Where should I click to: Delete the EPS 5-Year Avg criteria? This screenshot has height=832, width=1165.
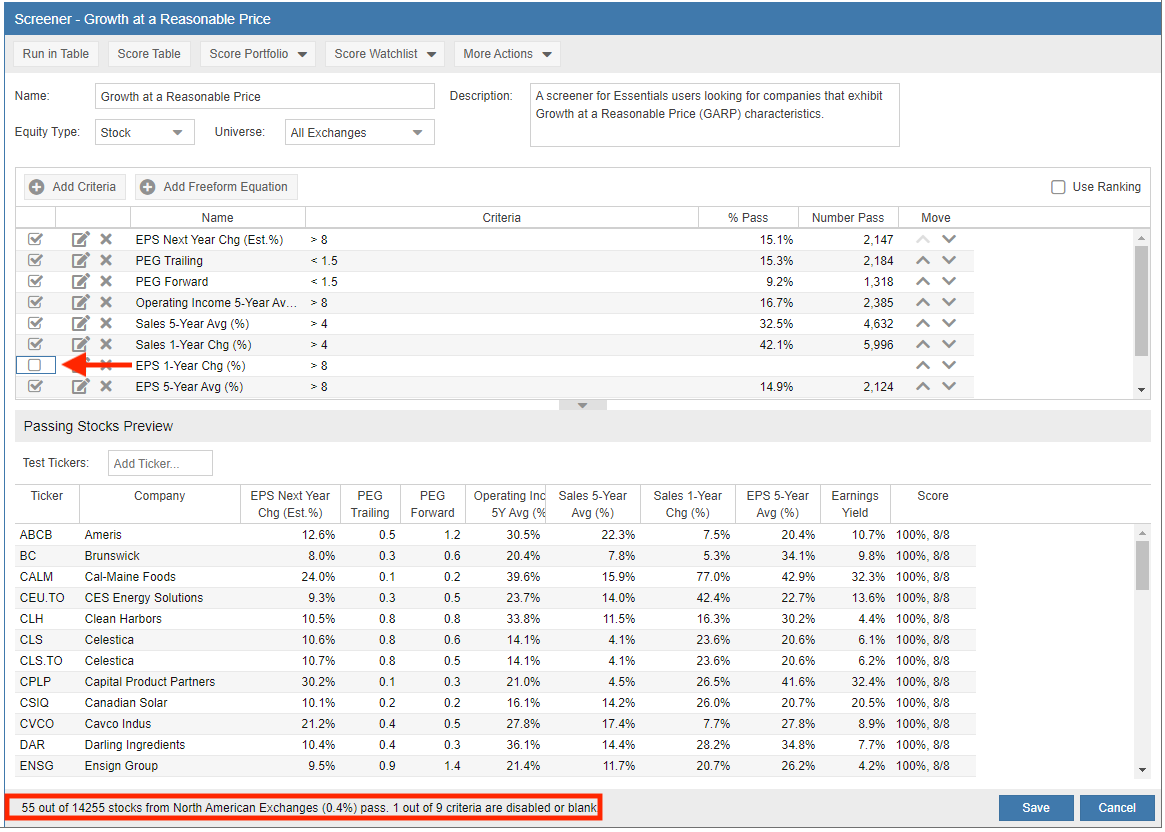point(106,386)
